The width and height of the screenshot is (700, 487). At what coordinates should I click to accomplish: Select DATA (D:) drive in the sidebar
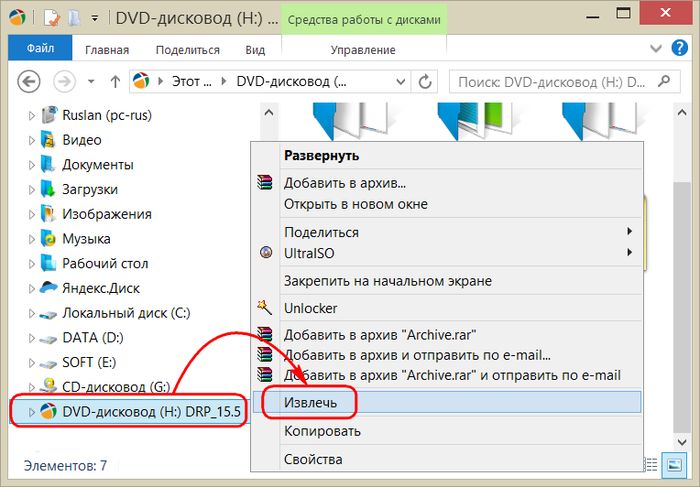click(x=92, y=338)
